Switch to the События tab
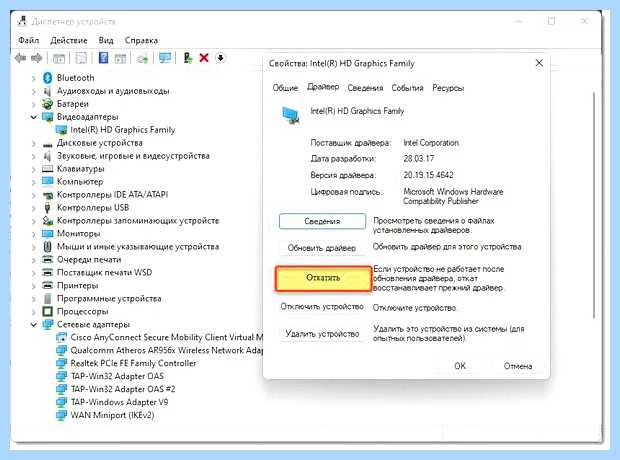This screenshot has width=620, height=460. tap(407, 88)
